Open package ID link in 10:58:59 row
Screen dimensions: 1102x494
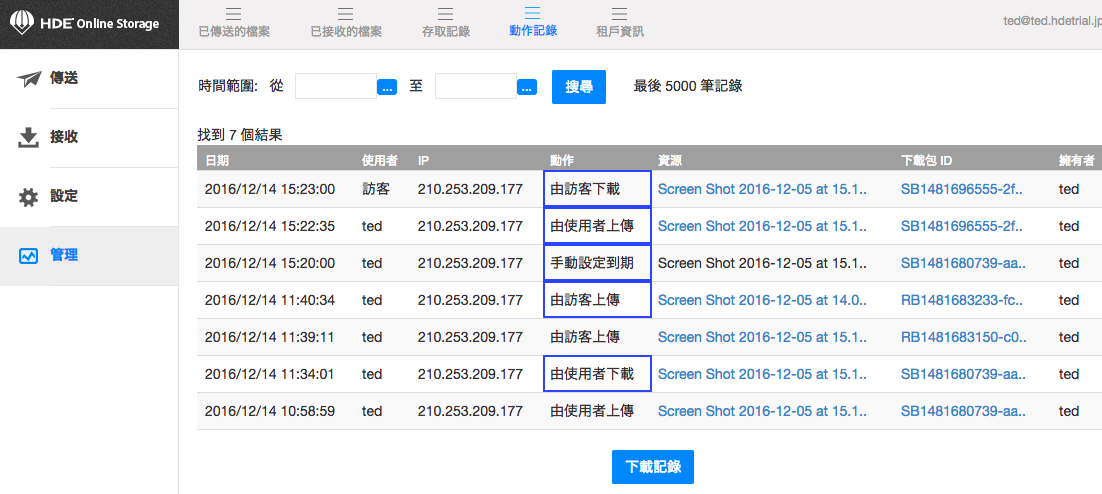point(964,411)
